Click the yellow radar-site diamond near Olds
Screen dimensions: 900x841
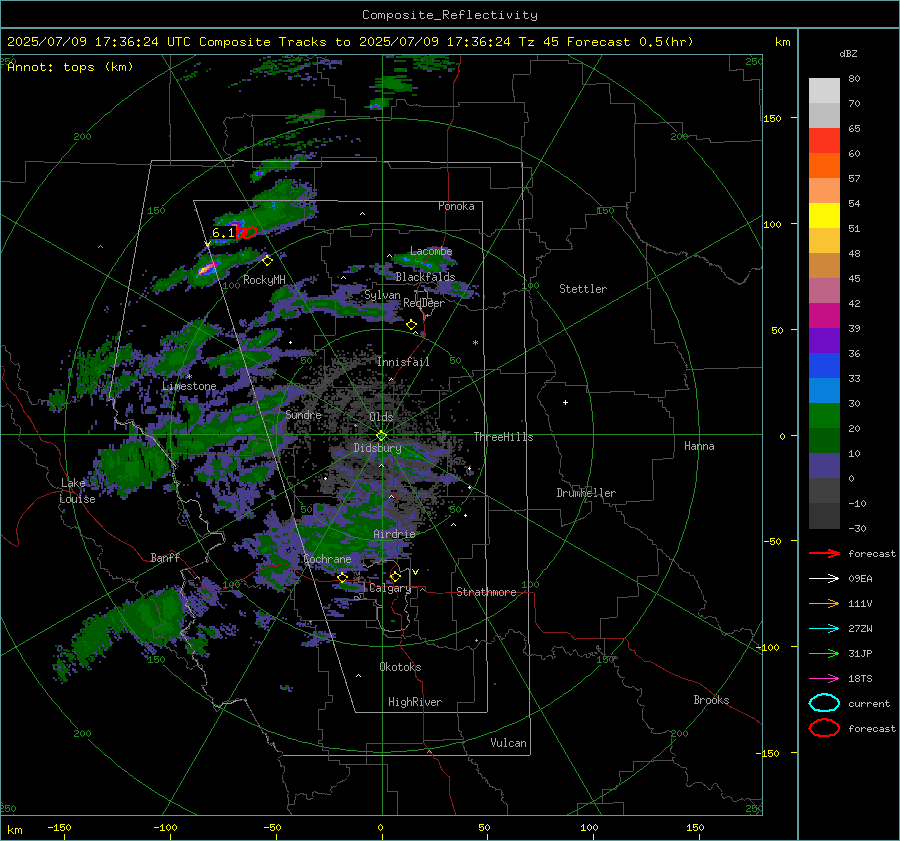pyautogui.click(x=381, y=436)
